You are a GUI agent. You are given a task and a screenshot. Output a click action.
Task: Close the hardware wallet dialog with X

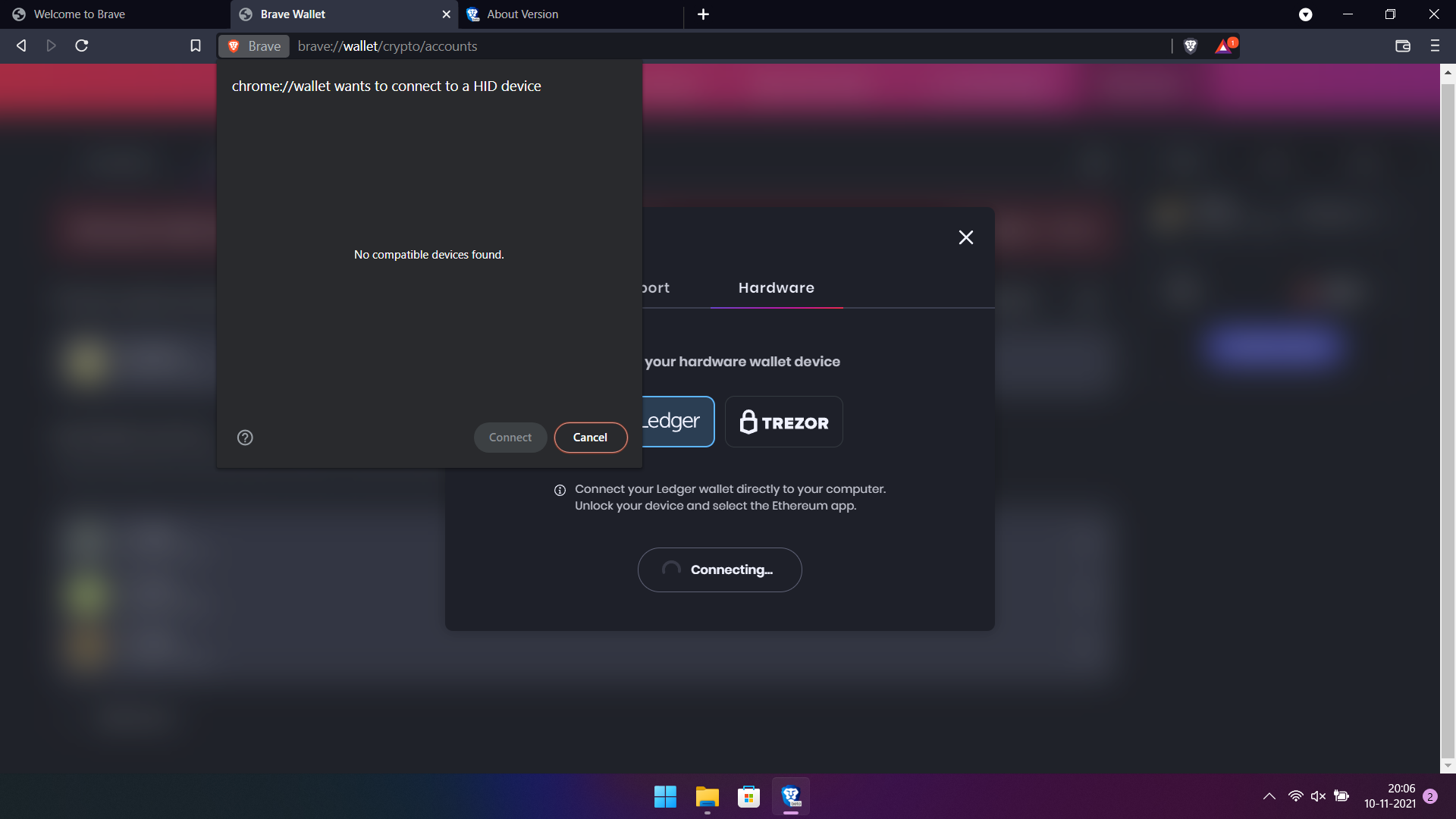click(x=965, y=237)
